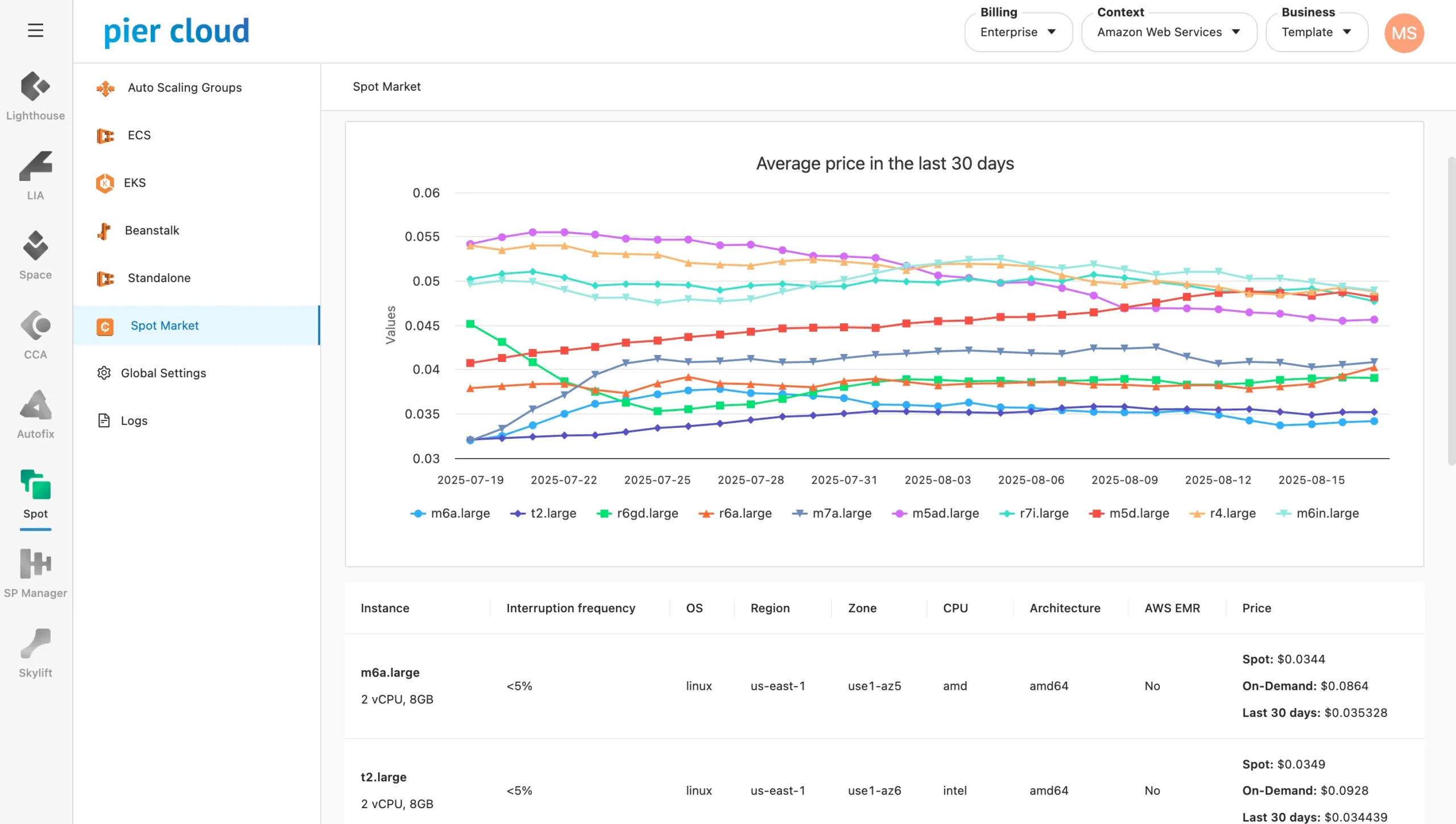Open the Autofix module icon
Viewport: 1456px width, 824px height.
point(35,405)
